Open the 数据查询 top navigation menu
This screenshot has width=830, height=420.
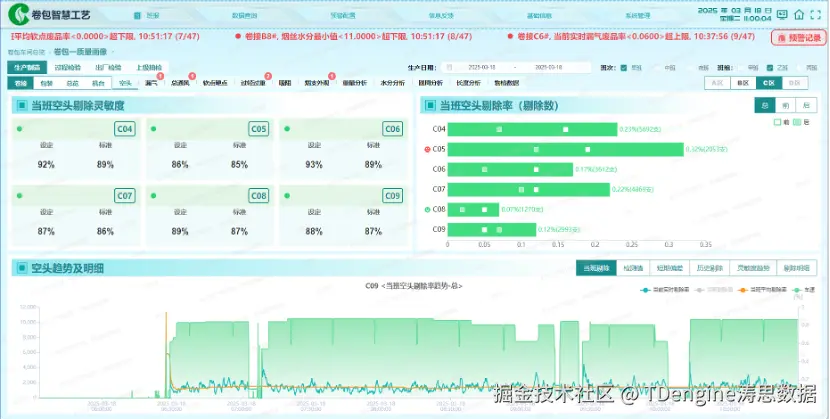(x=245, y=15)
